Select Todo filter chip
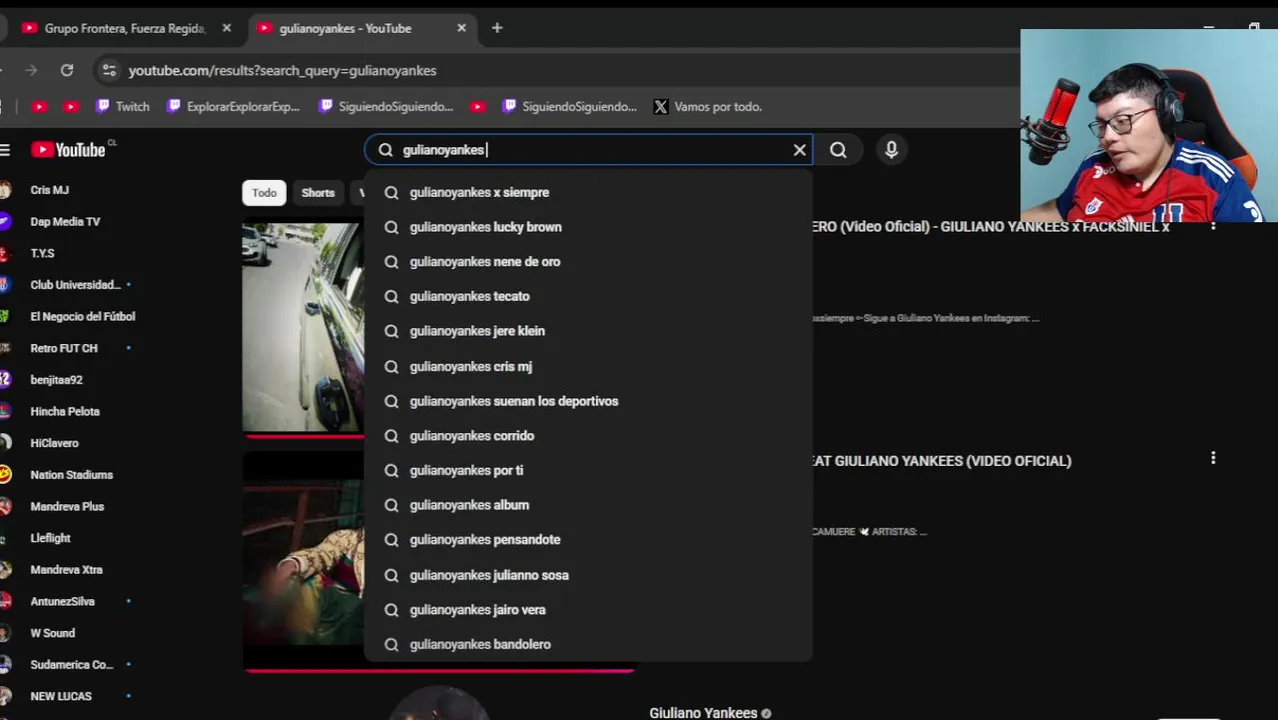1278x720 pixels. (264, 193)
